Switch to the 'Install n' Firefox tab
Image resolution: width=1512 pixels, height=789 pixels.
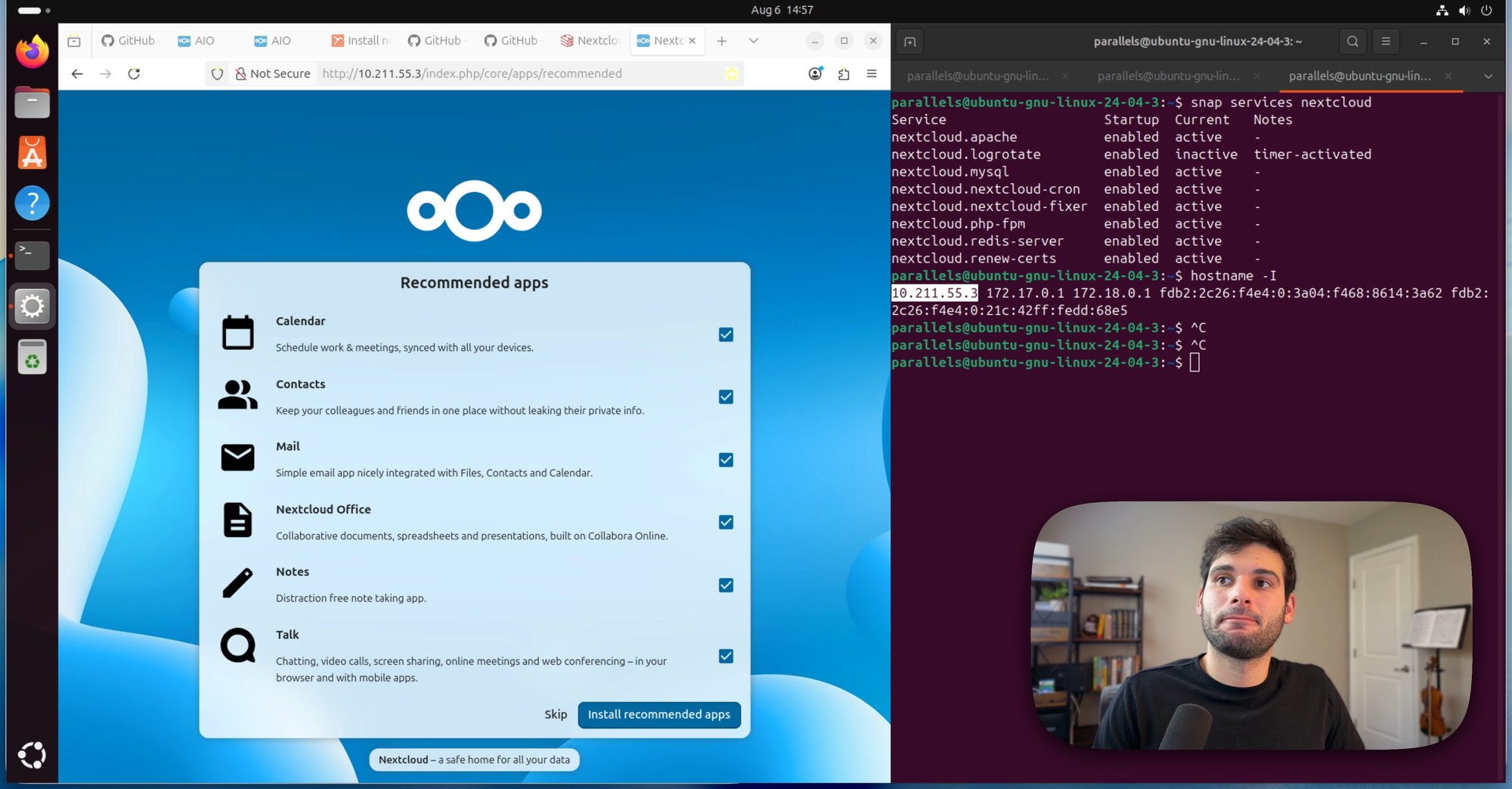point(361,41)
